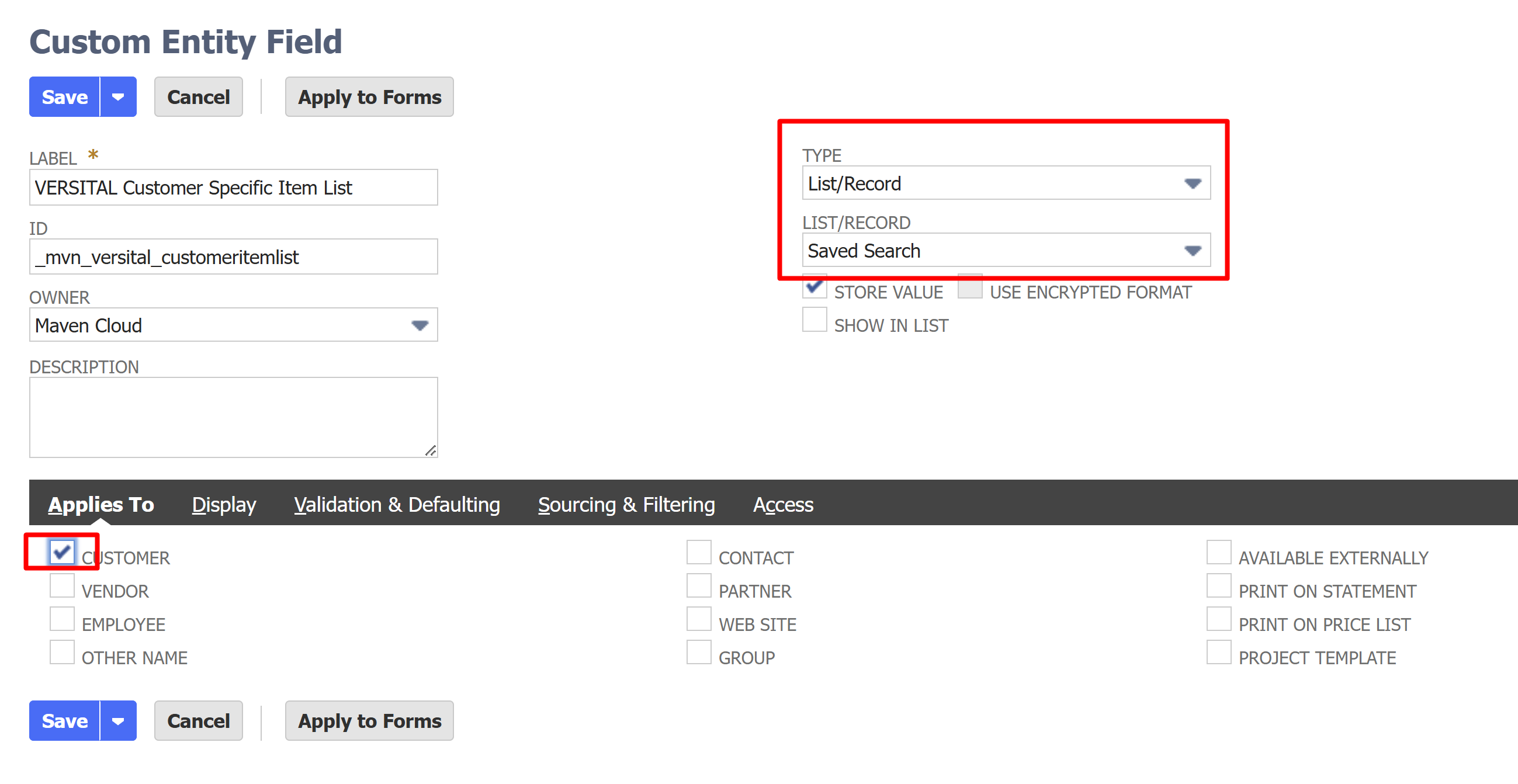
Task: Open the bottom Save button dropdown arrow
Action: (118, 721)
